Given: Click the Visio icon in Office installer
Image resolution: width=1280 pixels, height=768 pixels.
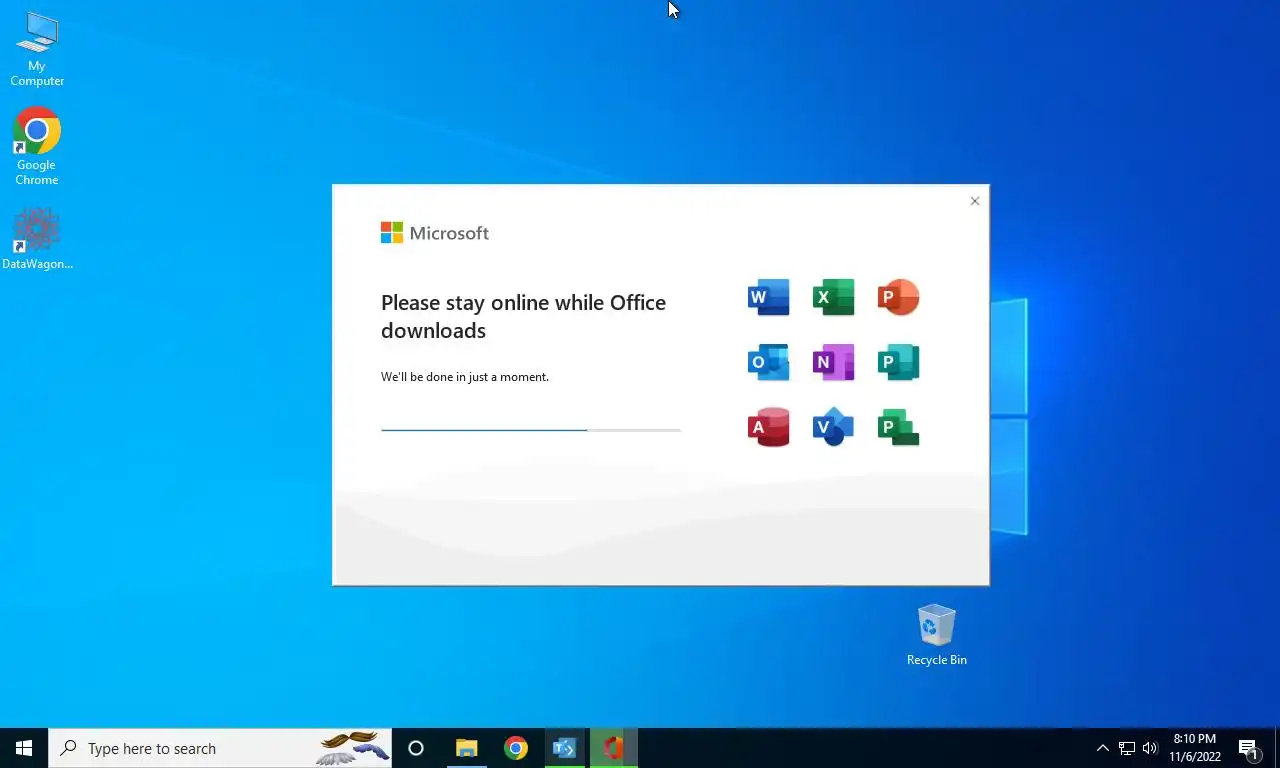Looking at the screenshot, I should tap(833, 427).
